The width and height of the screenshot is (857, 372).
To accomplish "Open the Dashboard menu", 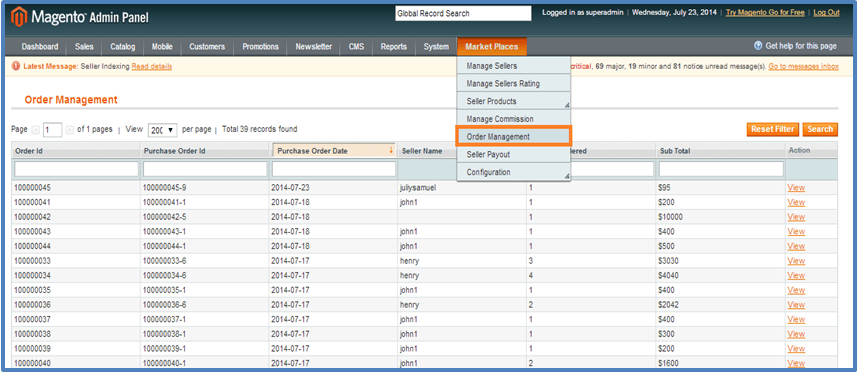I will 40,47.
